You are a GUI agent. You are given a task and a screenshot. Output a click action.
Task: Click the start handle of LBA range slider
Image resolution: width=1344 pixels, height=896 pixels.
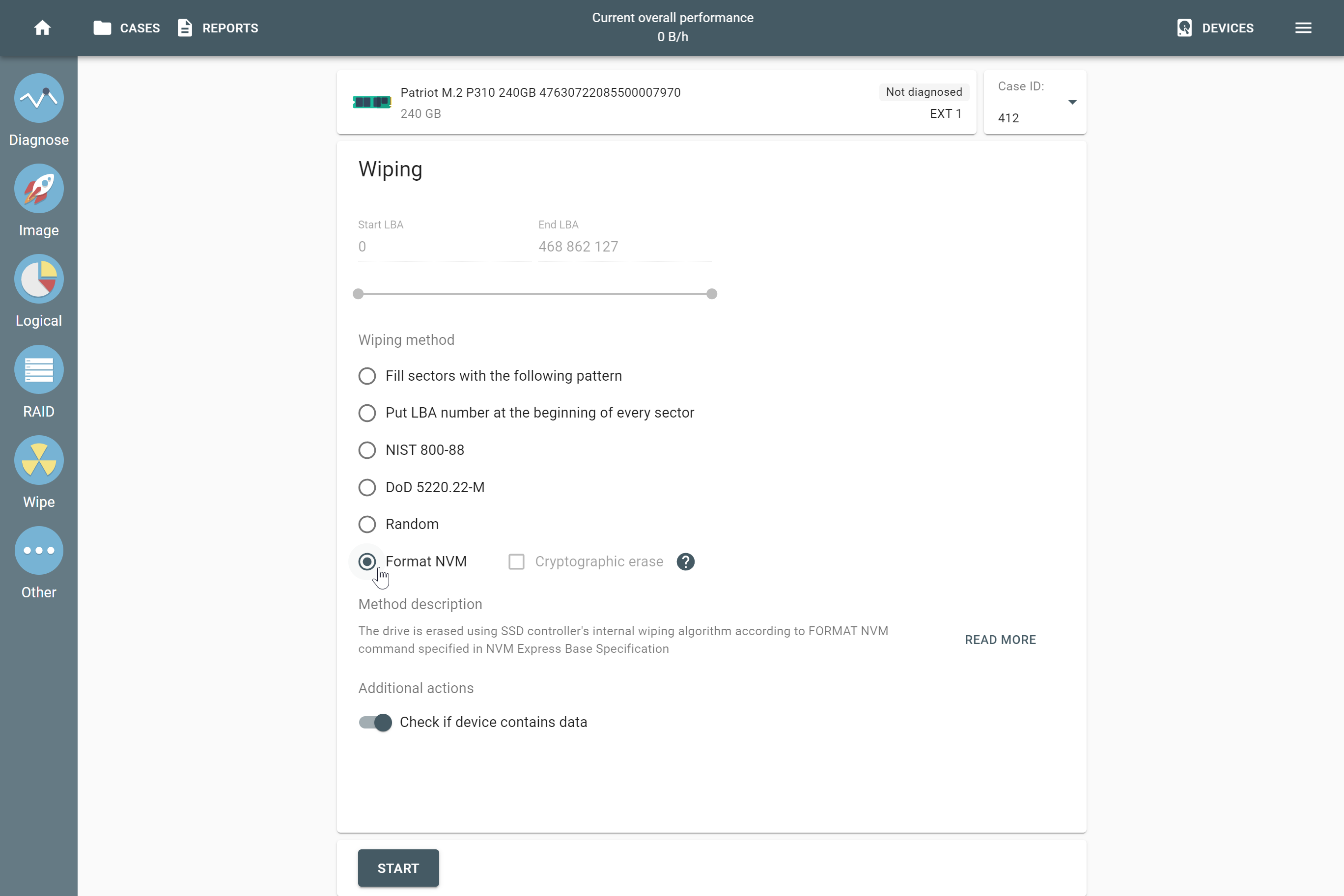358,294
